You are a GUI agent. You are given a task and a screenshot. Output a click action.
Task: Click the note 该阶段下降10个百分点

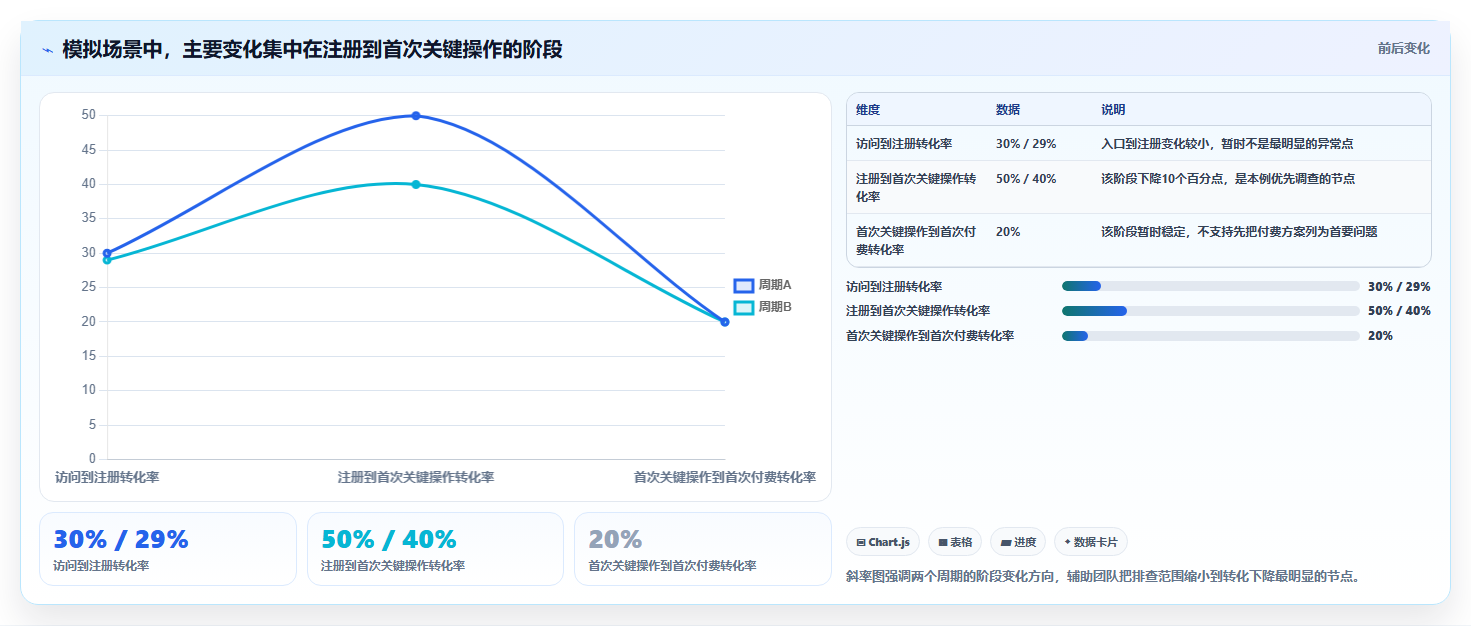(1228, 179)
